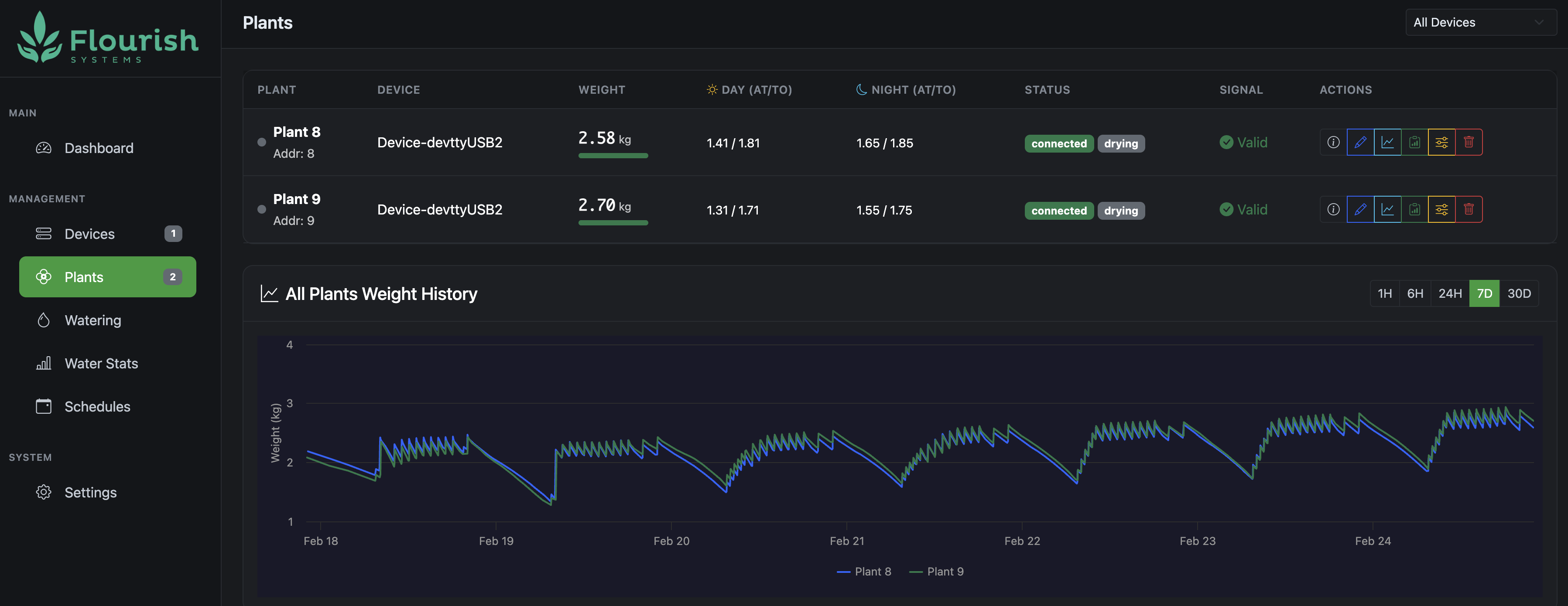Select the row circle next to Plant 8

(262, 142)
